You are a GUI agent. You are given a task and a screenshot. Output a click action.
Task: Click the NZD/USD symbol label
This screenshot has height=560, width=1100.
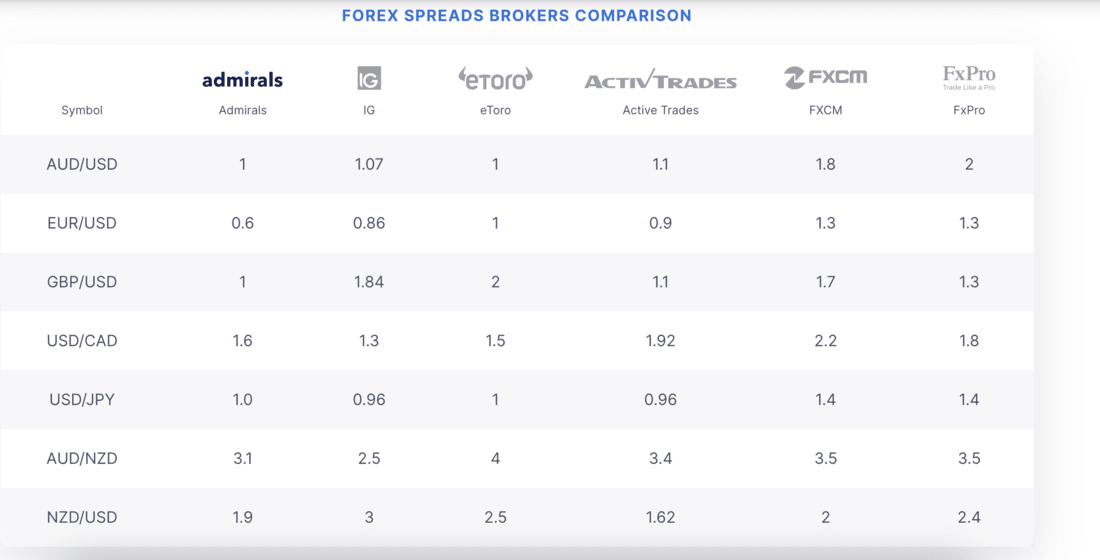pyautogui.click(x=82, y=518)
